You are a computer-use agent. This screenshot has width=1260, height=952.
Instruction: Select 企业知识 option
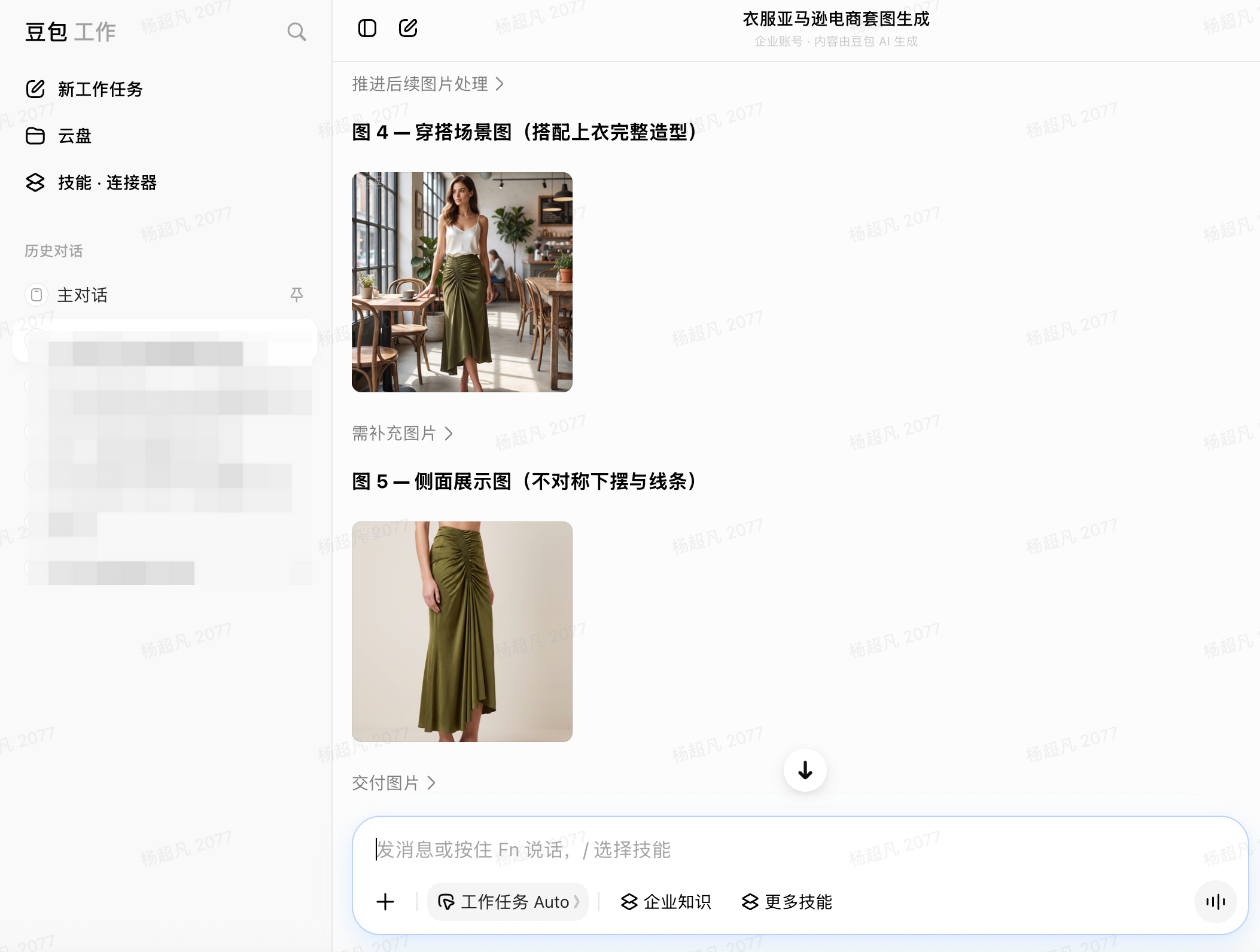(666, 902)
